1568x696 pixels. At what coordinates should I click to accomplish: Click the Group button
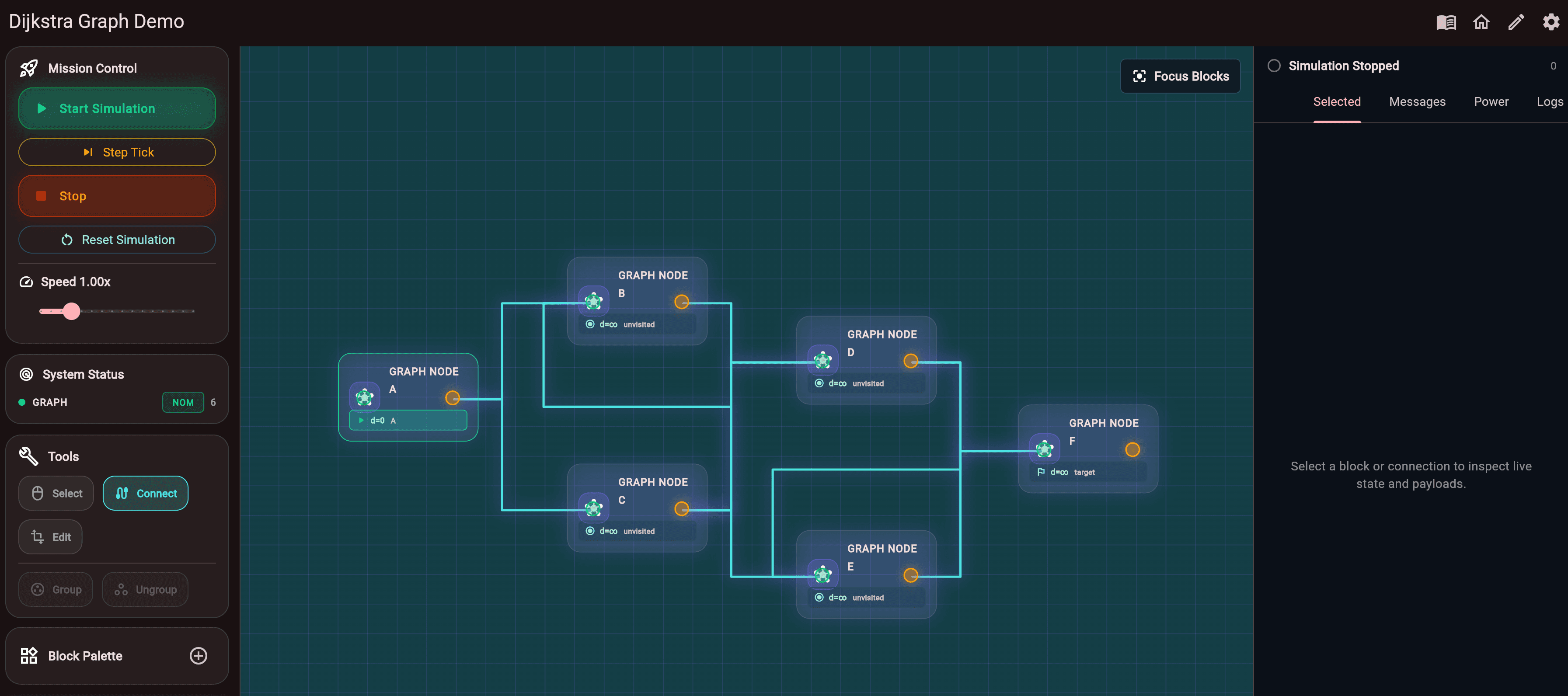[x=56, y=589]
